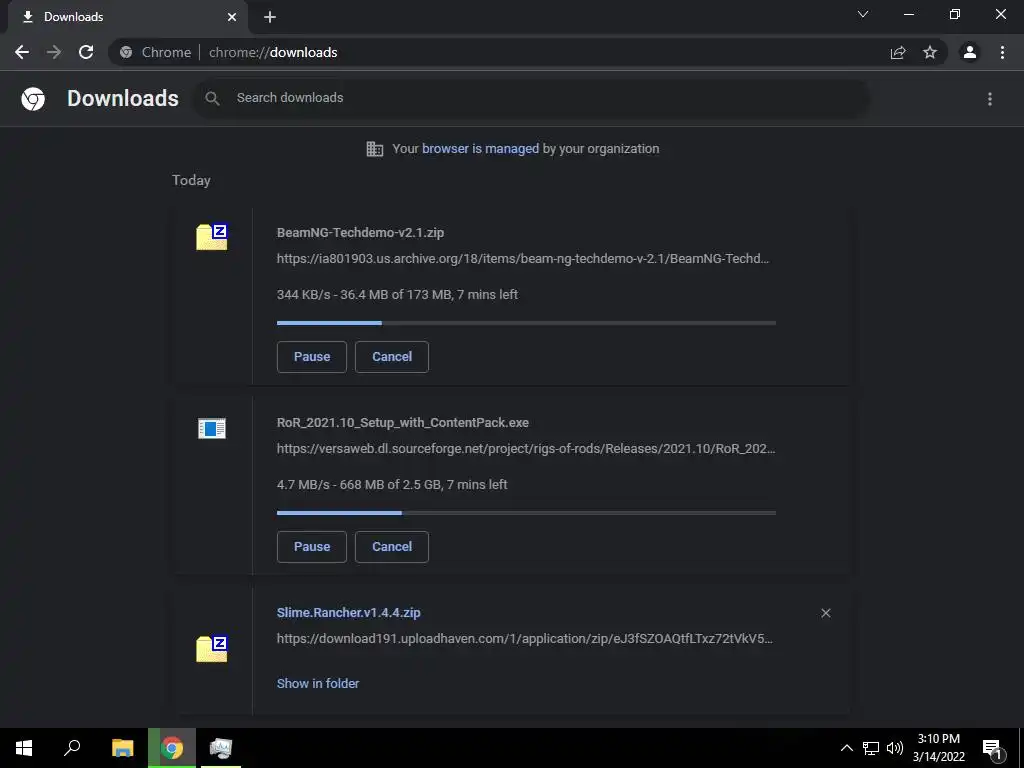Pause the RoR Setup download

pos(312,547)
